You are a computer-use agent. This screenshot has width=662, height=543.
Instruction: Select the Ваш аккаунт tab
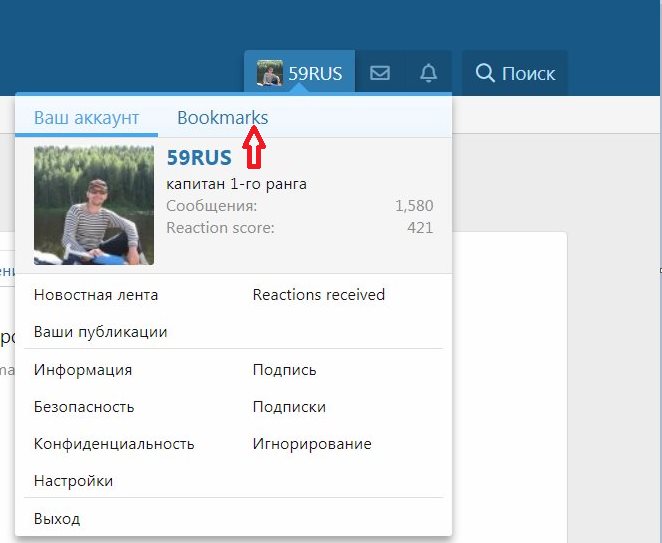pos(86,118)
